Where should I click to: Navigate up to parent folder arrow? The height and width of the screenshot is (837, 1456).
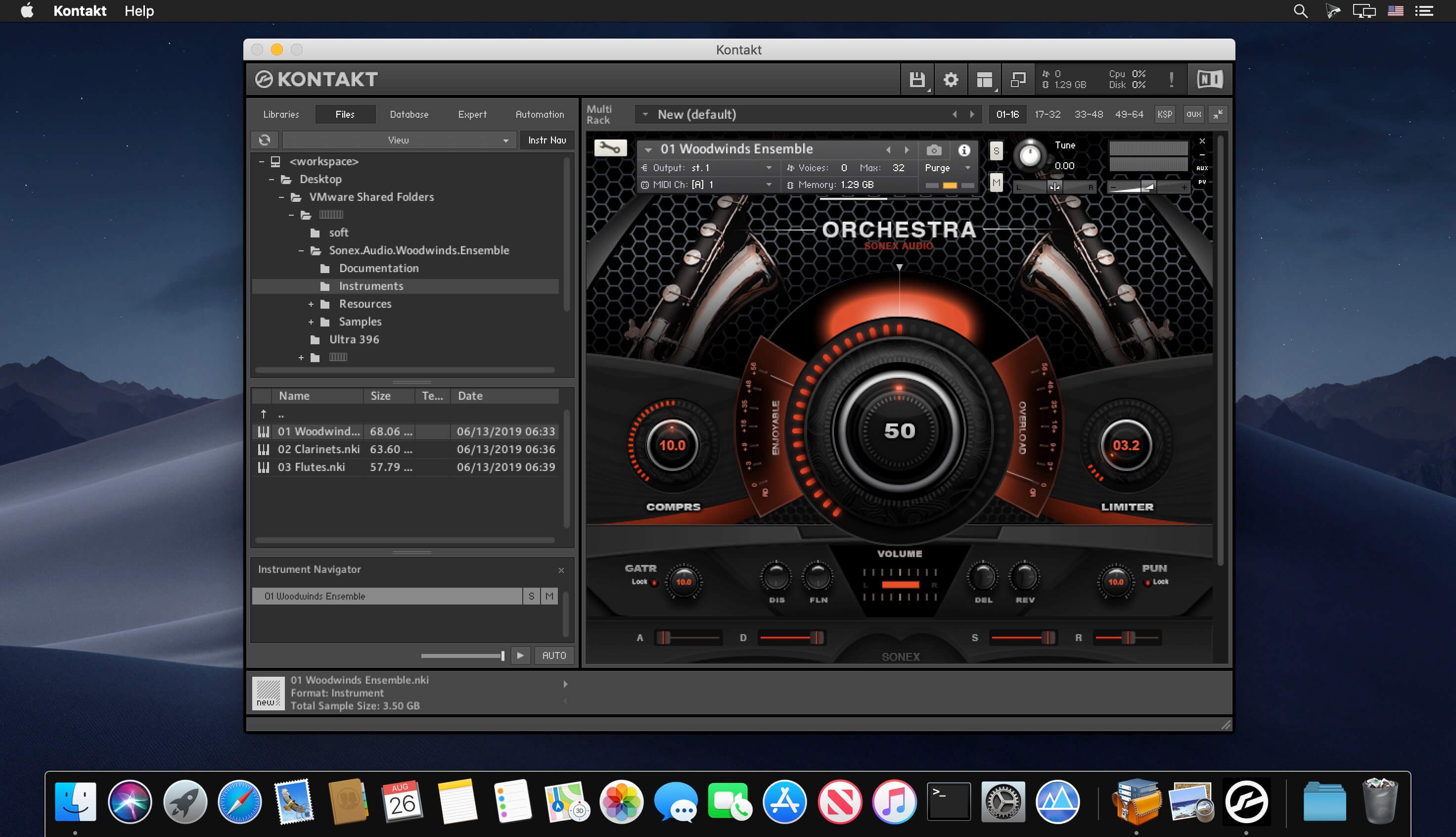[264, 414]
